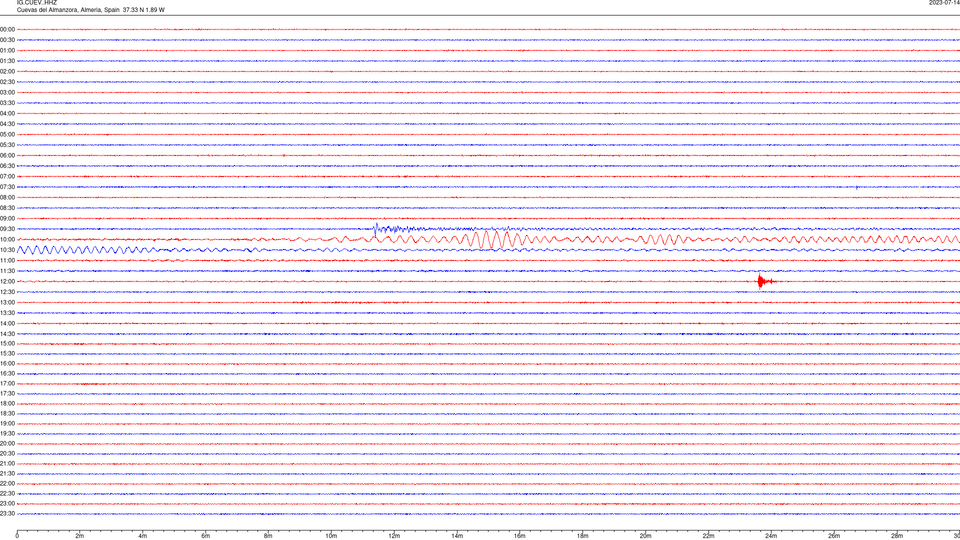Select the 13:00 trace time label
Image resolution: width=960 pixels, height=540 pixels.
coord(7,302)
